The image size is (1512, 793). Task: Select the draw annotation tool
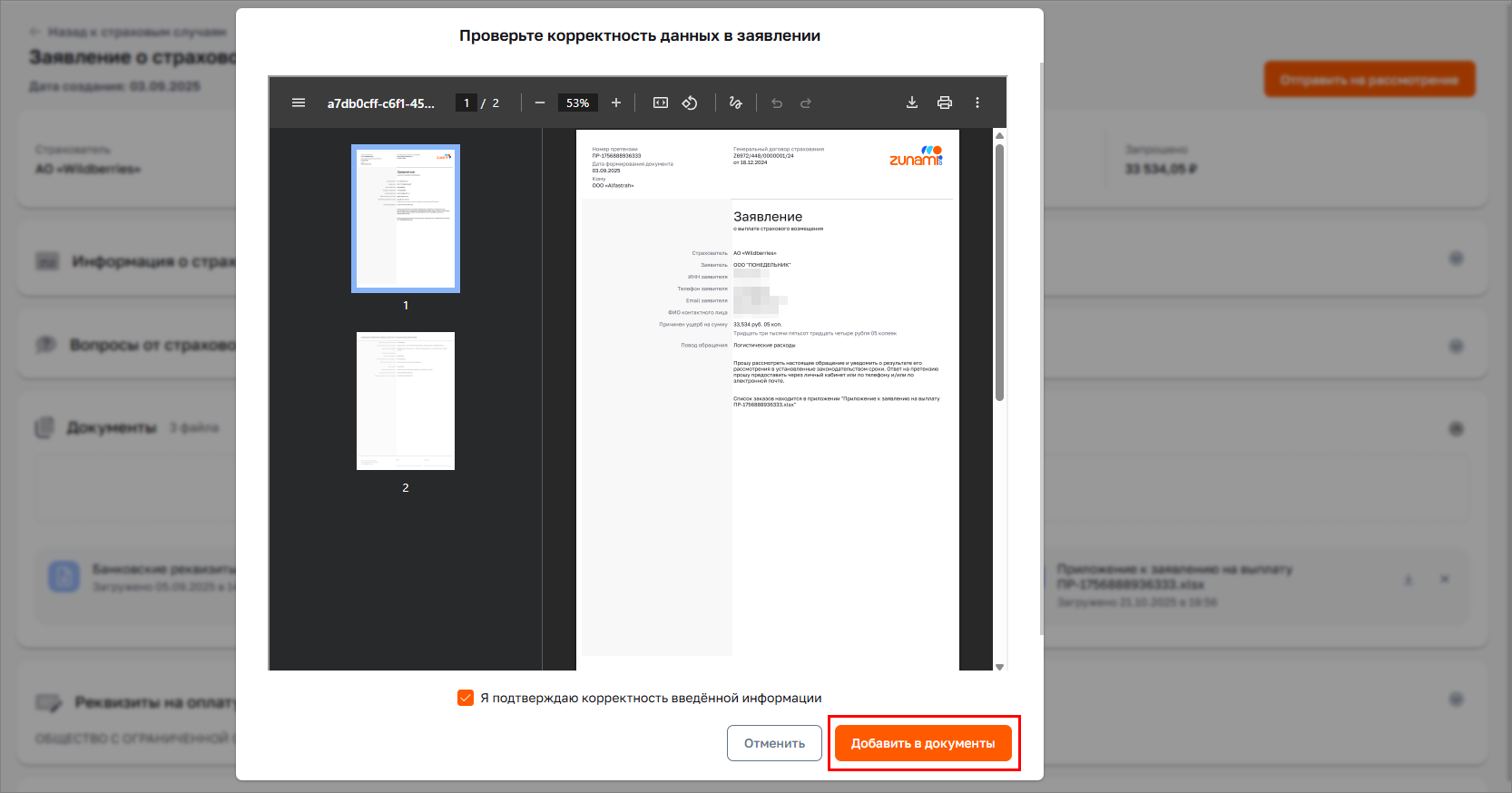(x=736, y=103)
